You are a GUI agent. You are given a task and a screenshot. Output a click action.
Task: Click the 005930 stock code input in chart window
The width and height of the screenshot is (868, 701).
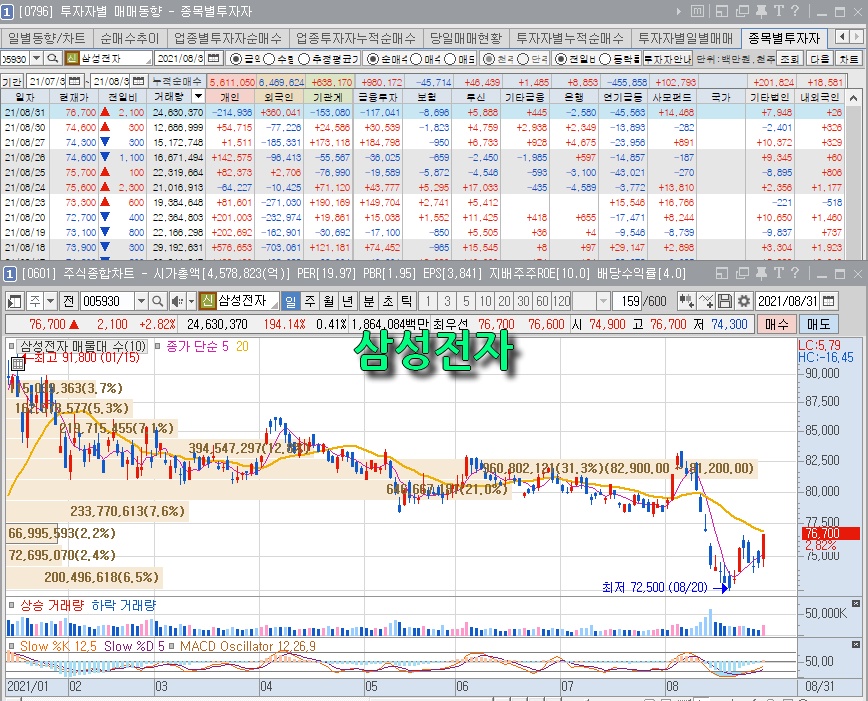coord(107,301)
